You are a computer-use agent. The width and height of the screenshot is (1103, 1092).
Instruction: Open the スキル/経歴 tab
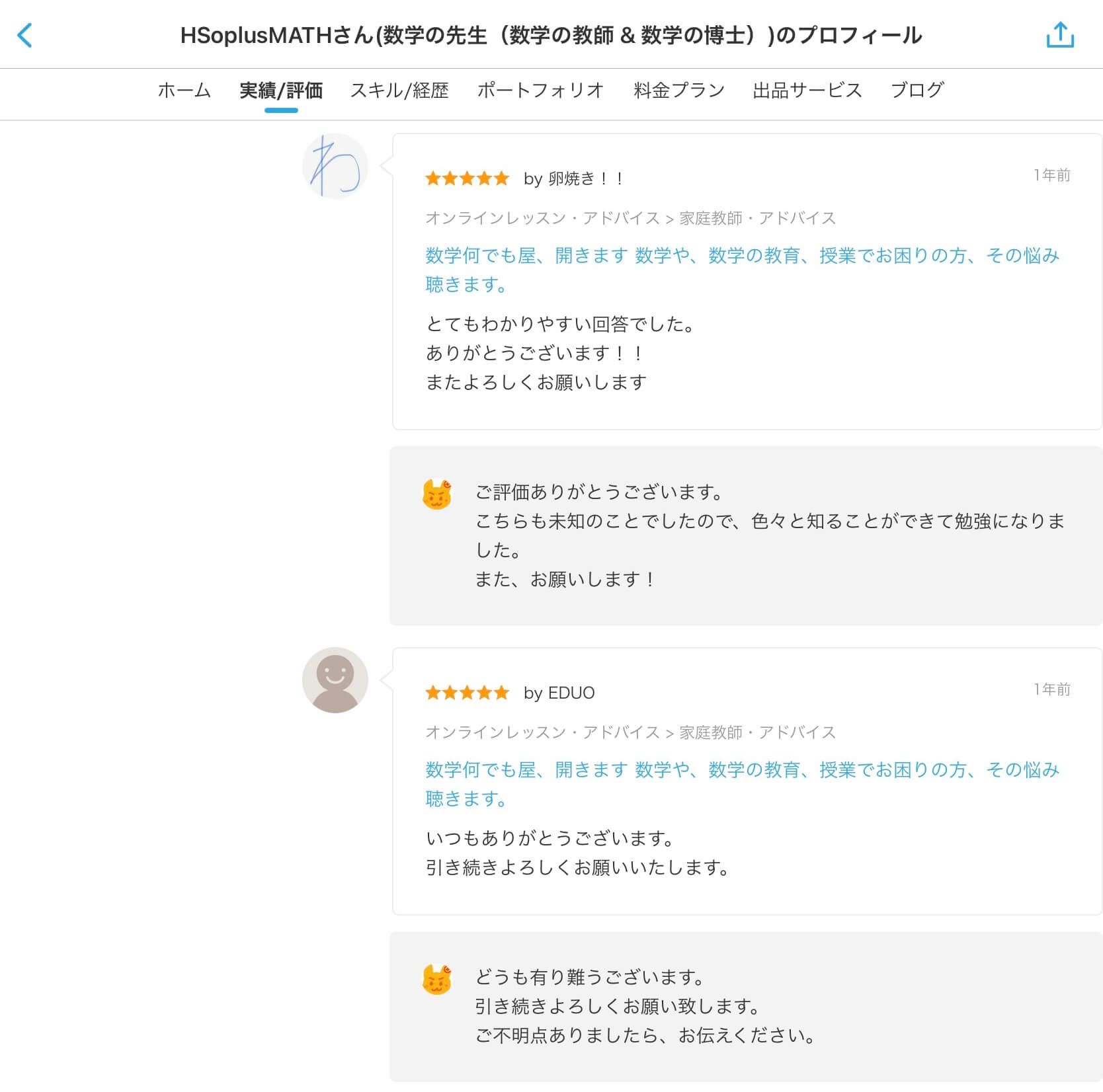[399, 90]
